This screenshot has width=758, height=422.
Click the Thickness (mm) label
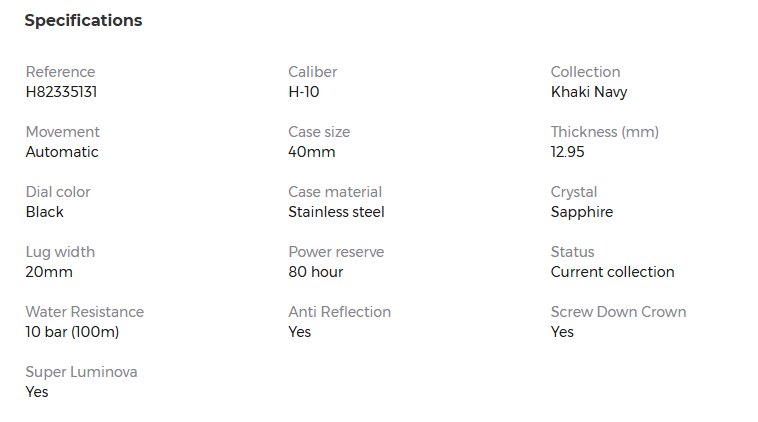point(604,132)
